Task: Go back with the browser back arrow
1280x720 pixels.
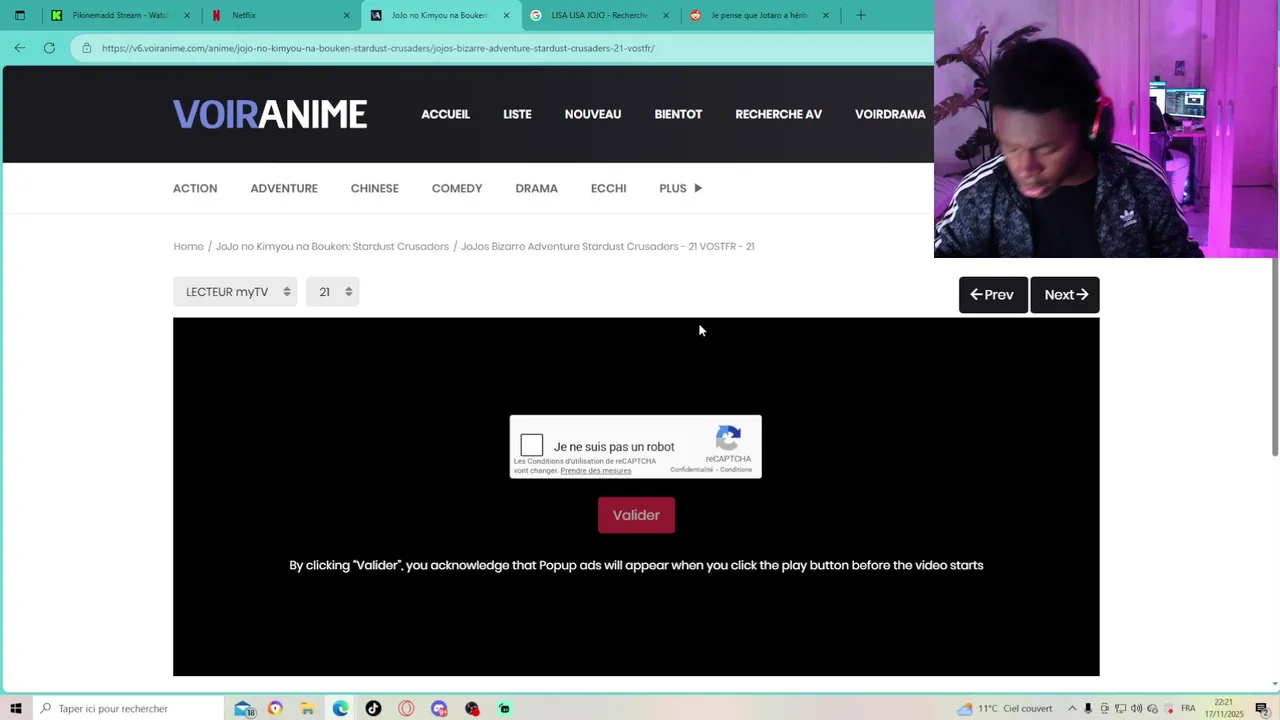Action: click(x=19, y=47)
